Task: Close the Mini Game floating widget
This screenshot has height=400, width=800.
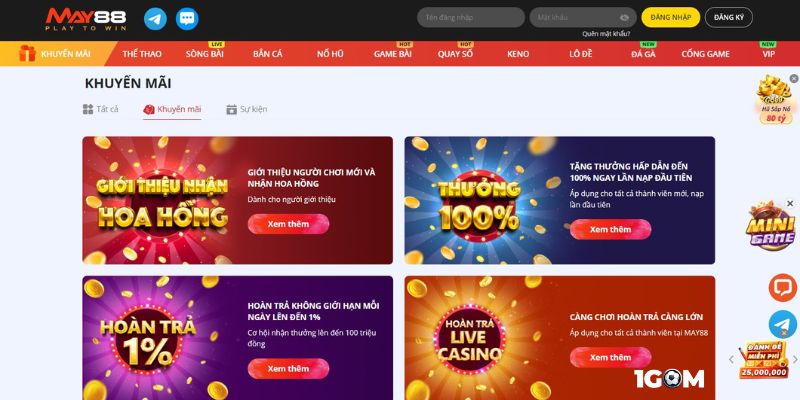Action: [x=790, y=204]
